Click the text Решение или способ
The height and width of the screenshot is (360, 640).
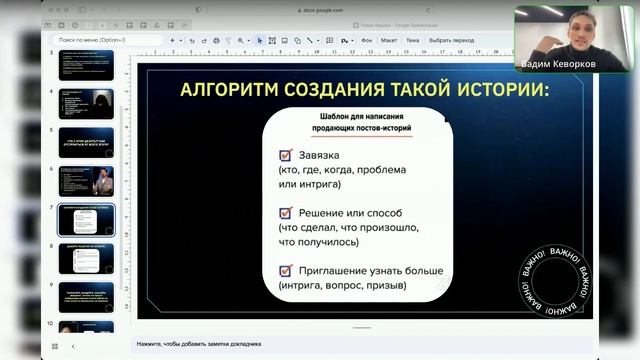(x=350, y=213)
